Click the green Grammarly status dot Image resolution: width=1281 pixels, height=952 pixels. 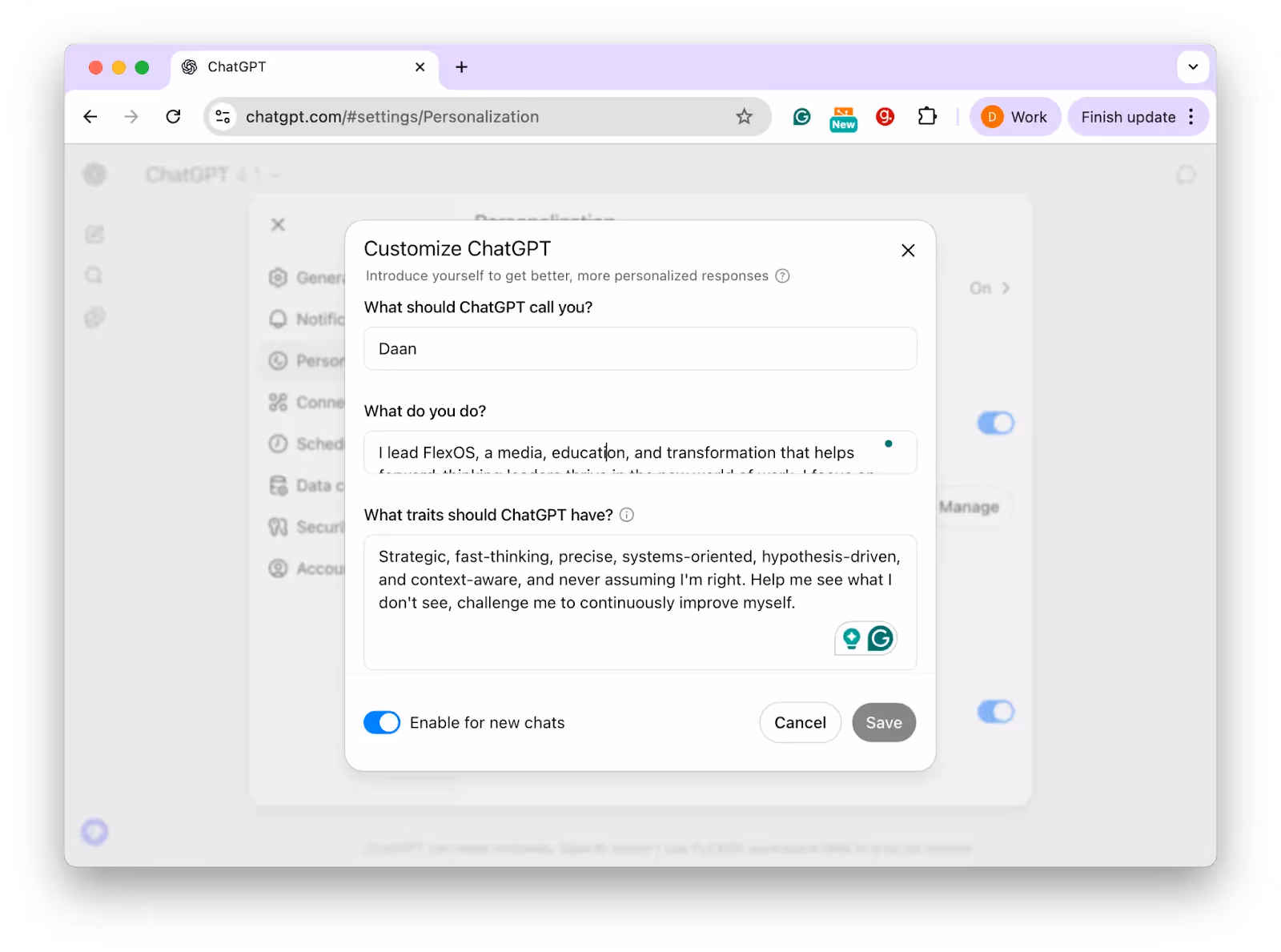click(889, 444)
